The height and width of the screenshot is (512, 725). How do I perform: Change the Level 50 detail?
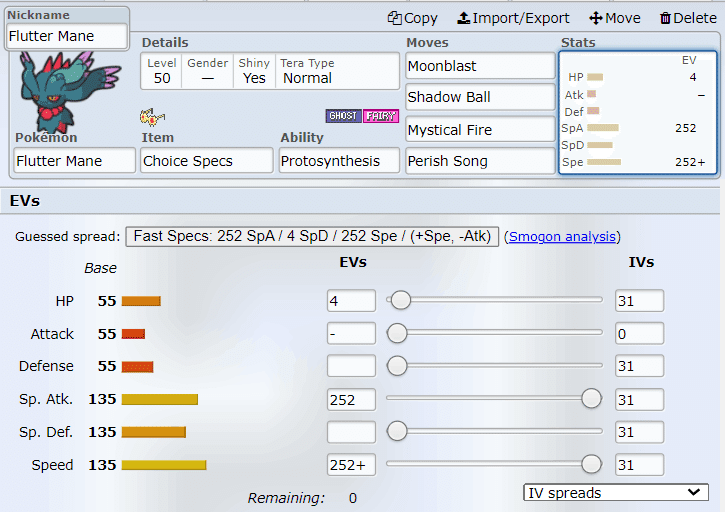click(x=162, y=71)
